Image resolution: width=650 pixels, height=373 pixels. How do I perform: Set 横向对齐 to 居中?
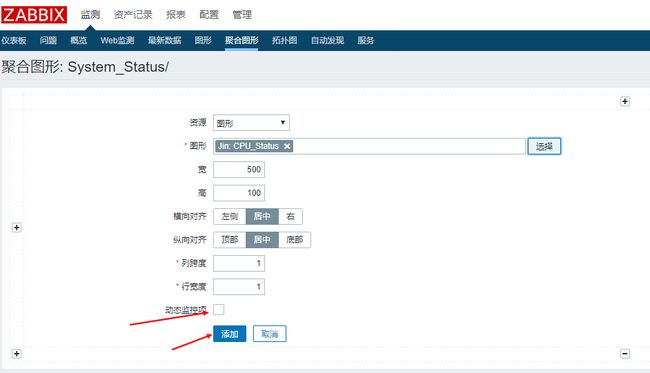coord(262,216)
